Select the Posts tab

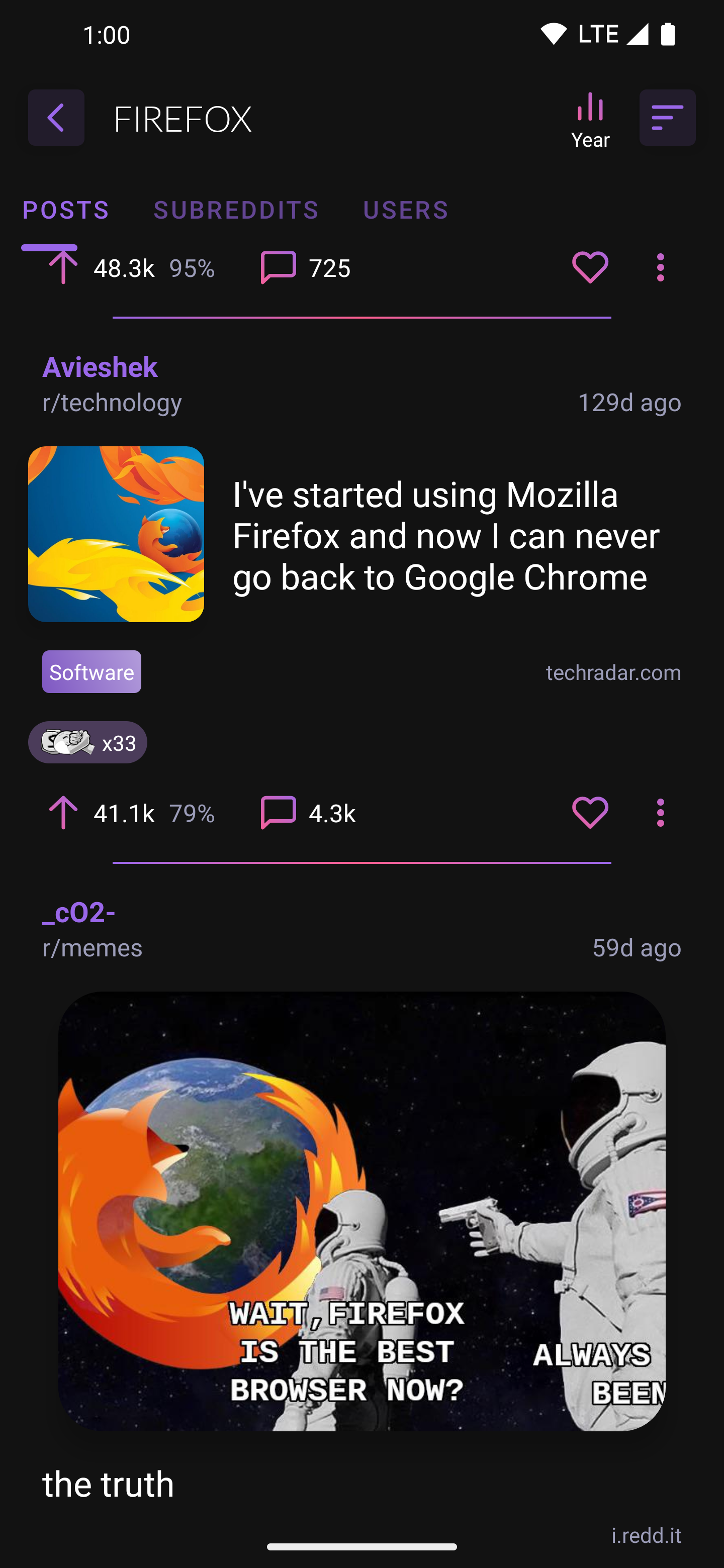point(66,210)
